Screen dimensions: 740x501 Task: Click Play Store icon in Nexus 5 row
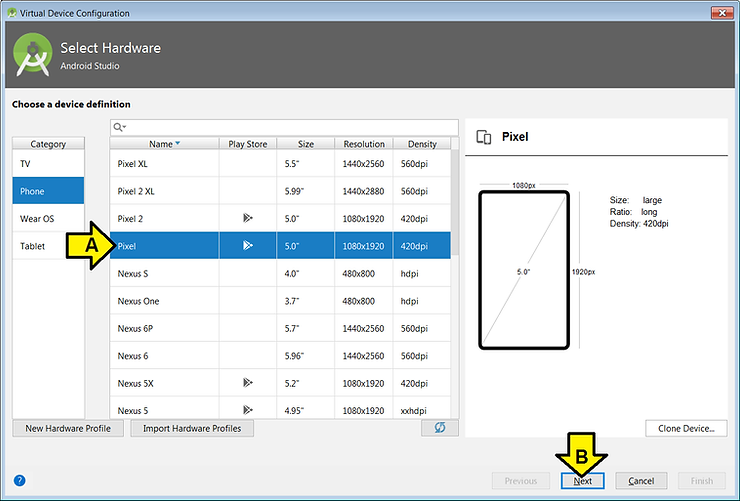247,409
